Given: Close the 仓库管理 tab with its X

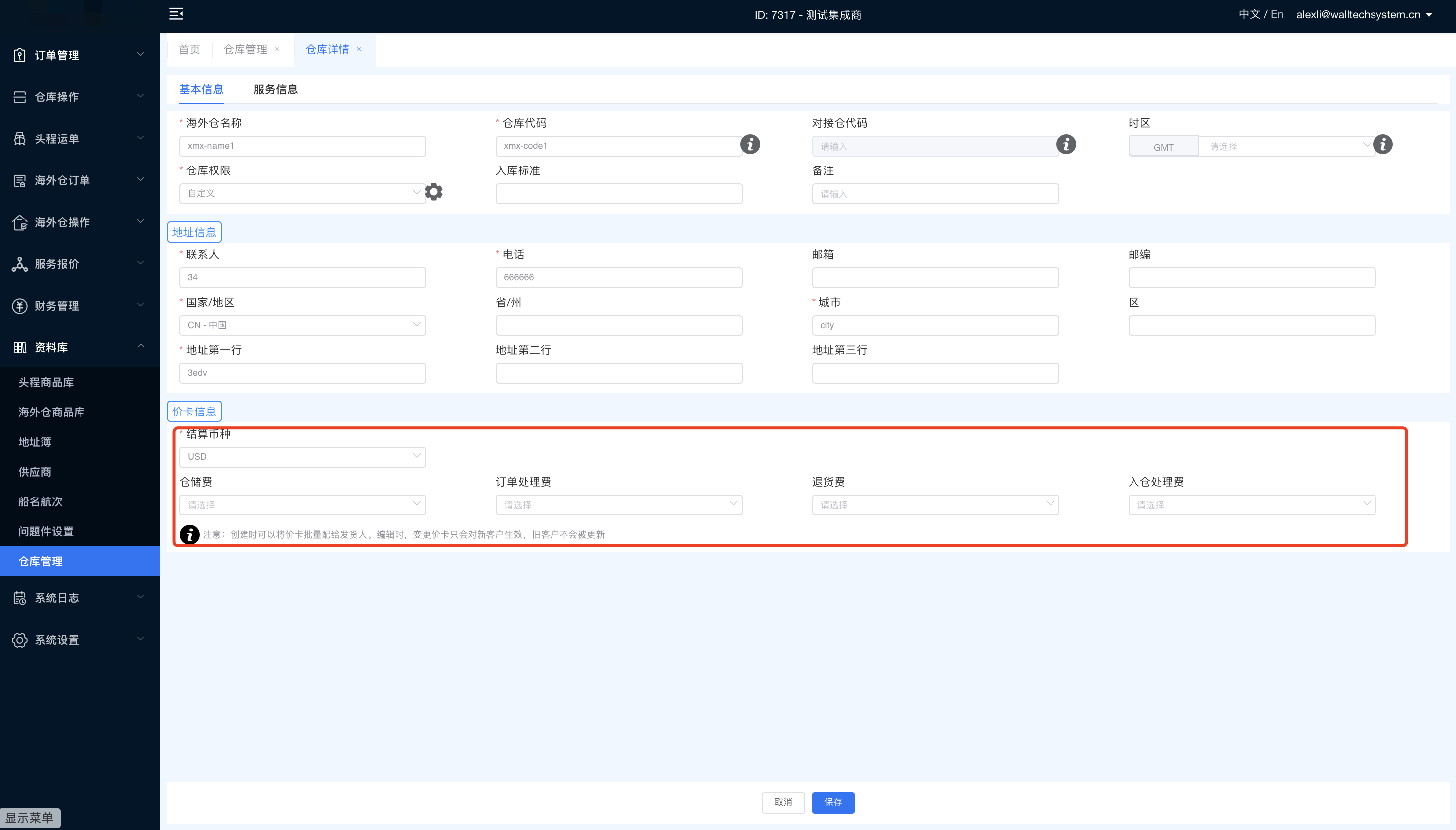Looking at the screenshot, I should click(x=277, y=50).
